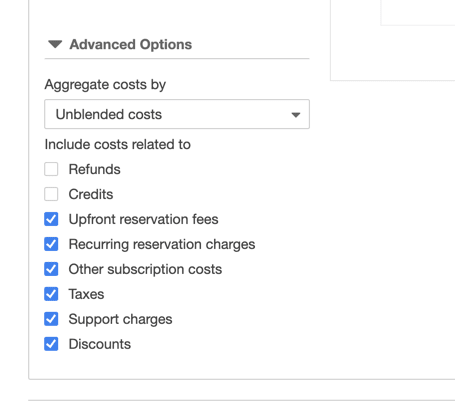Click the Discounts label text
Viewport: 455px width, 411px height.
100,344
